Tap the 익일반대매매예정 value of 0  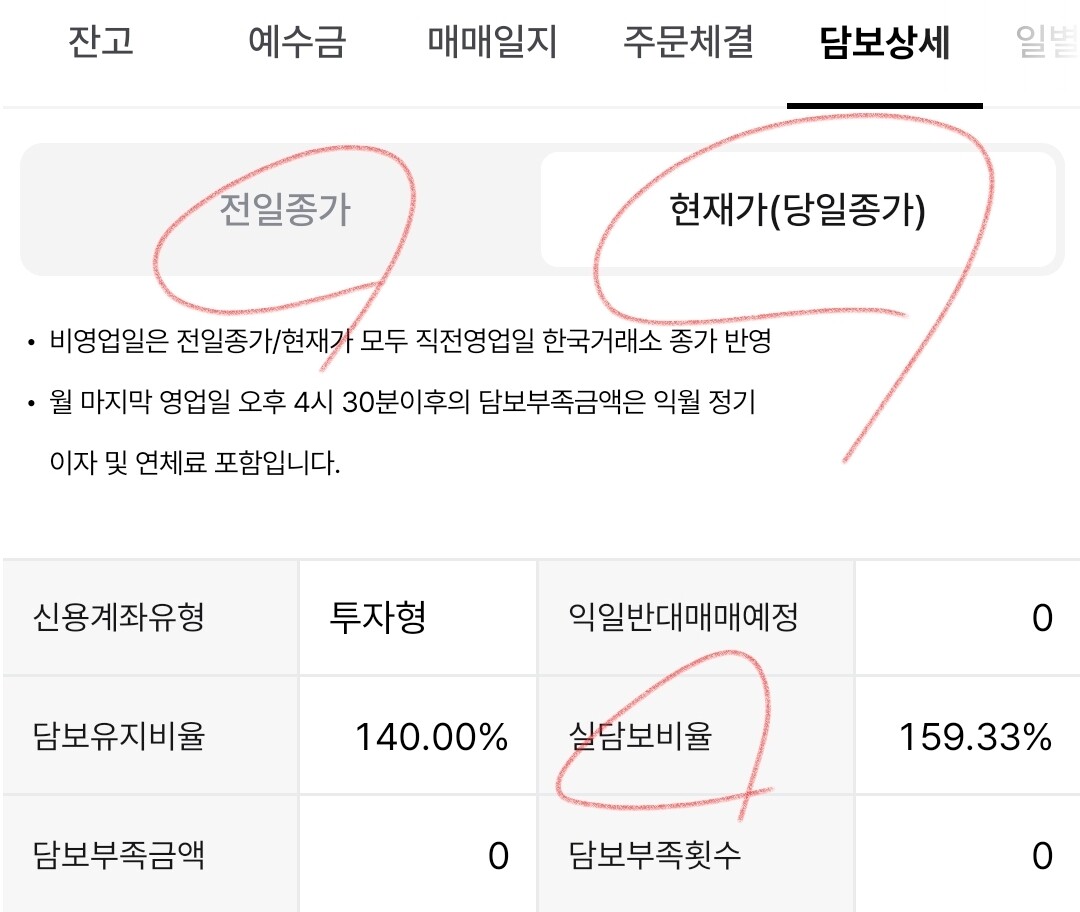coord(1042,617)
